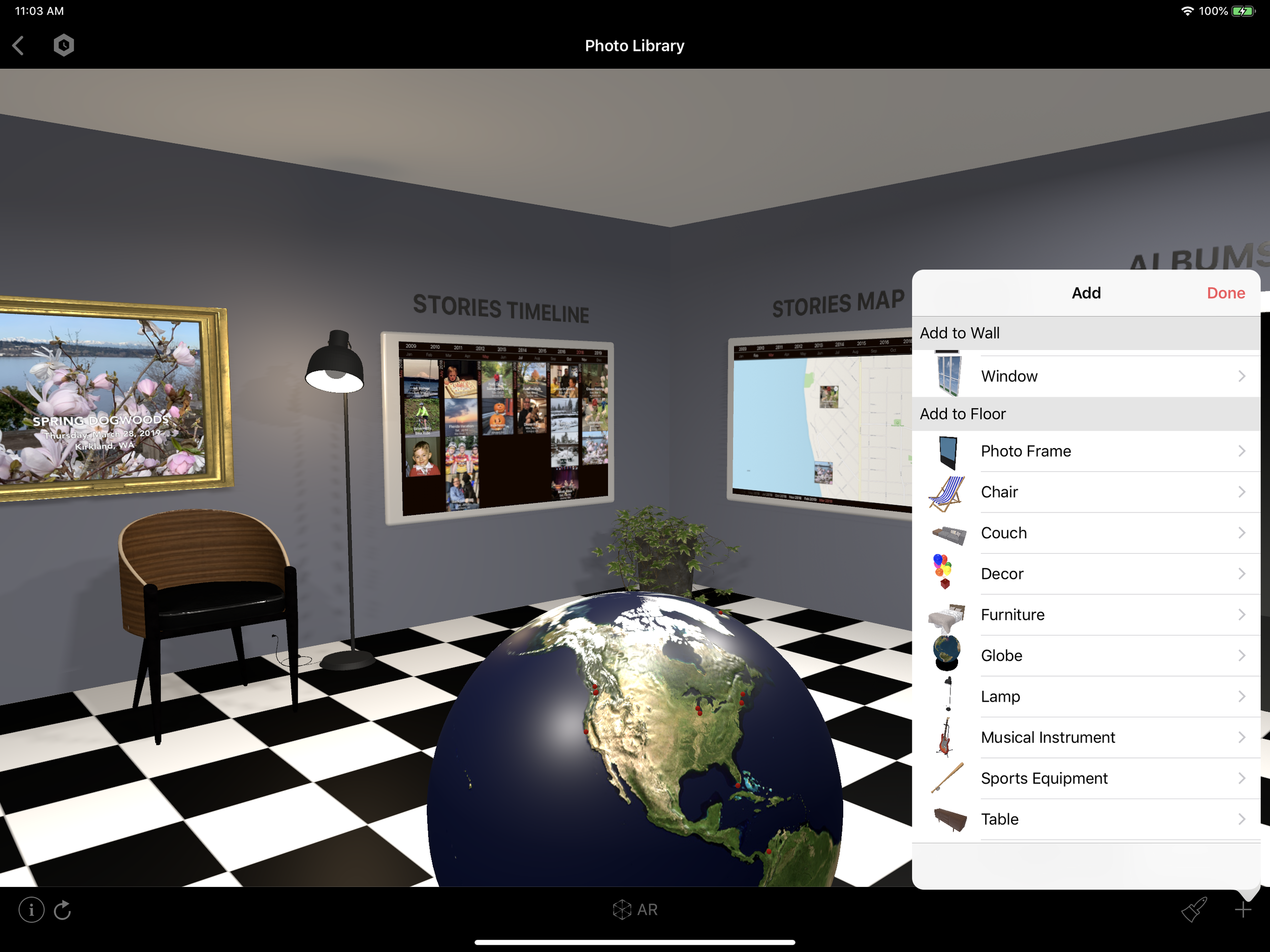Click the red guitar icon
The height and width of the screenshot is (952, 1270).
click(x=945, y=737)
